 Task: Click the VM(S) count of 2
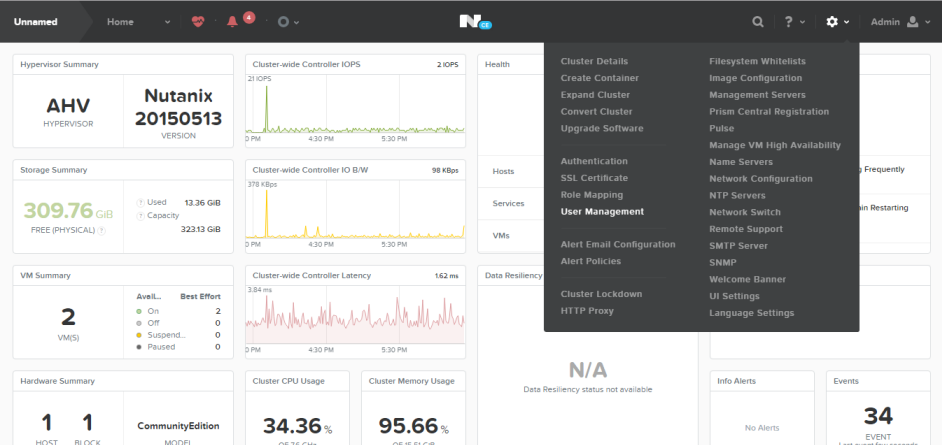(68, 317)
